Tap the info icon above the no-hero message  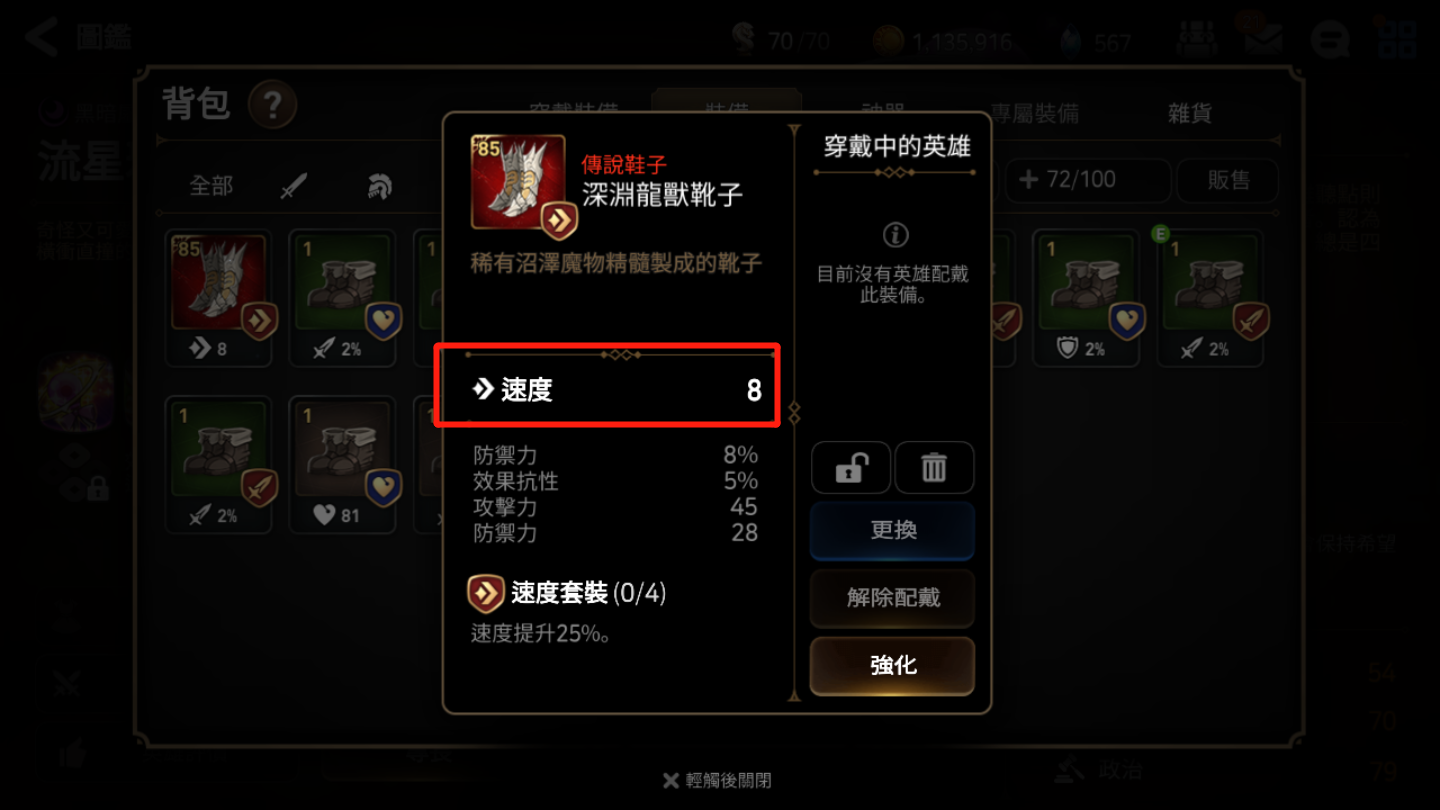click(x=895, y=235)
